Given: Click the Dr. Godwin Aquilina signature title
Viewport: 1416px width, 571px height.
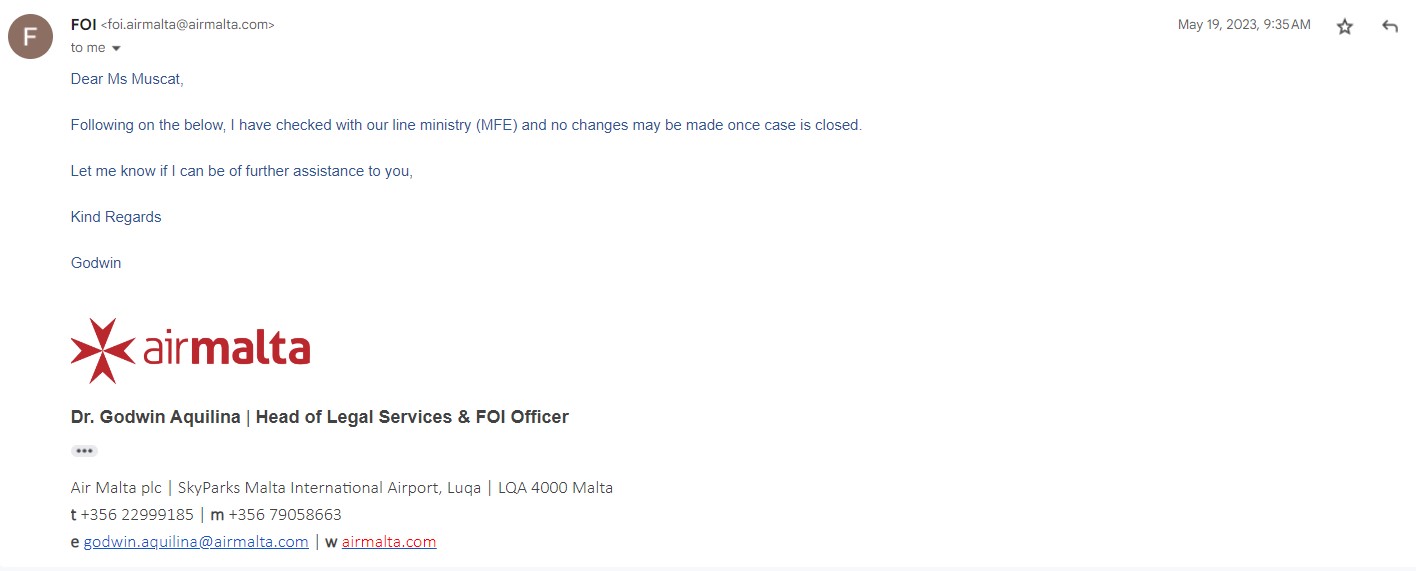Looking at the screenshot, I should pyautogui.click(x=319, y=417).
